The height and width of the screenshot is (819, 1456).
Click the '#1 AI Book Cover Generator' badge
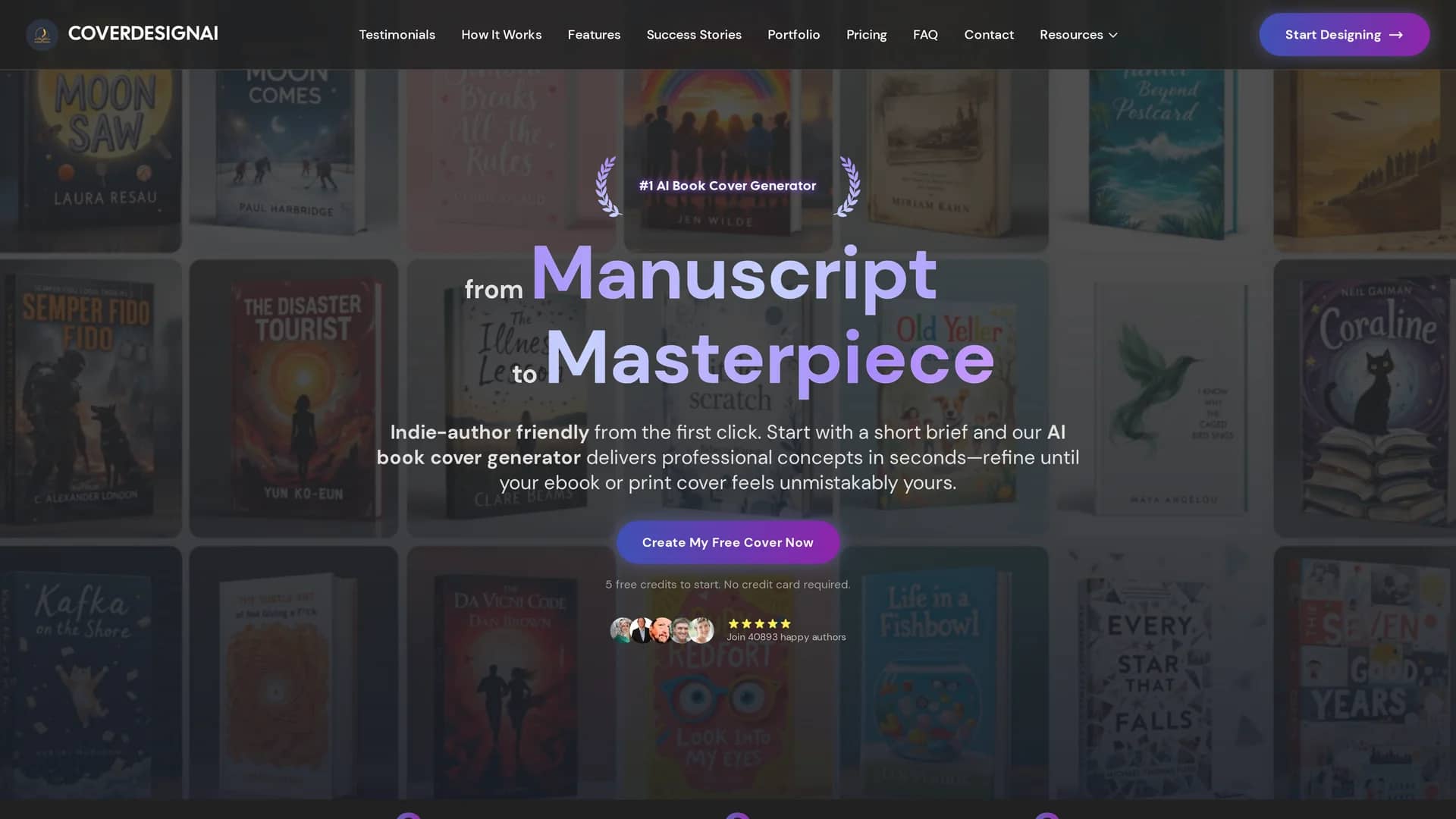(x=727, y=186)
